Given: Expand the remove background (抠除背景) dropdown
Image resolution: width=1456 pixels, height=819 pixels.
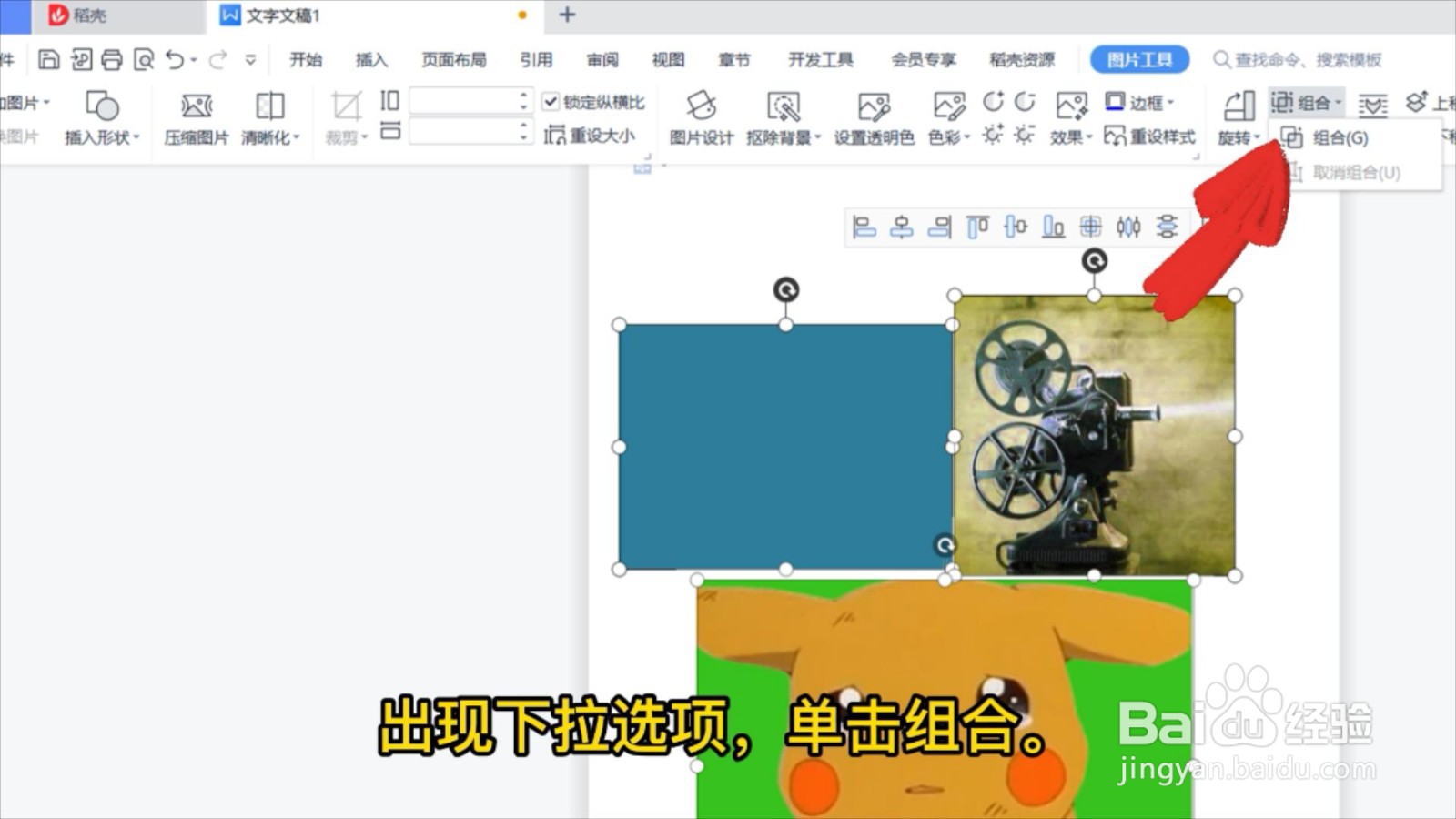Looking at the screenshot, I should [818, 137].
